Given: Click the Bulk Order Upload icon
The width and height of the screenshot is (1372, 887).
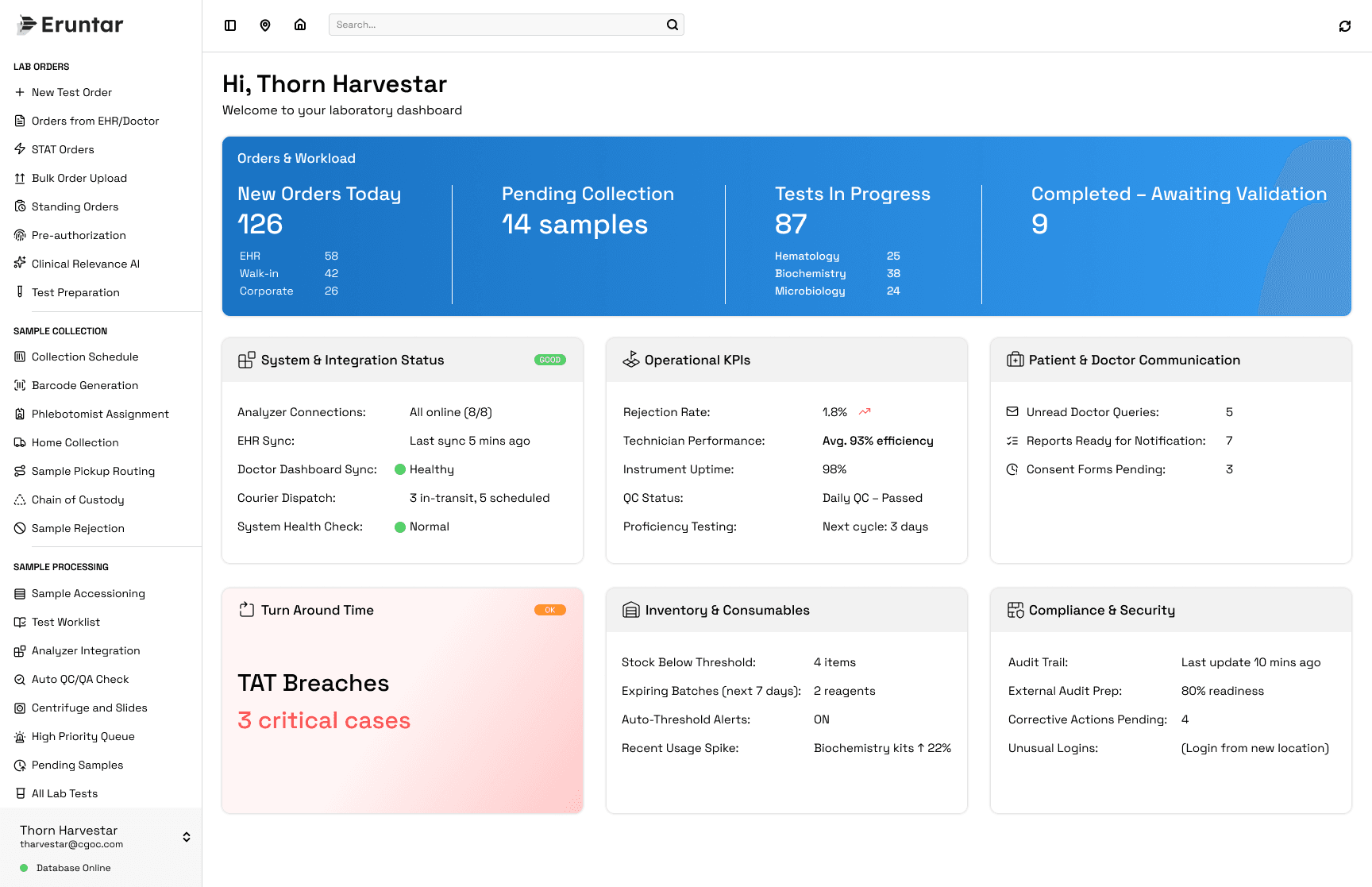Looking at the screenshot, I should coord(20,178).
